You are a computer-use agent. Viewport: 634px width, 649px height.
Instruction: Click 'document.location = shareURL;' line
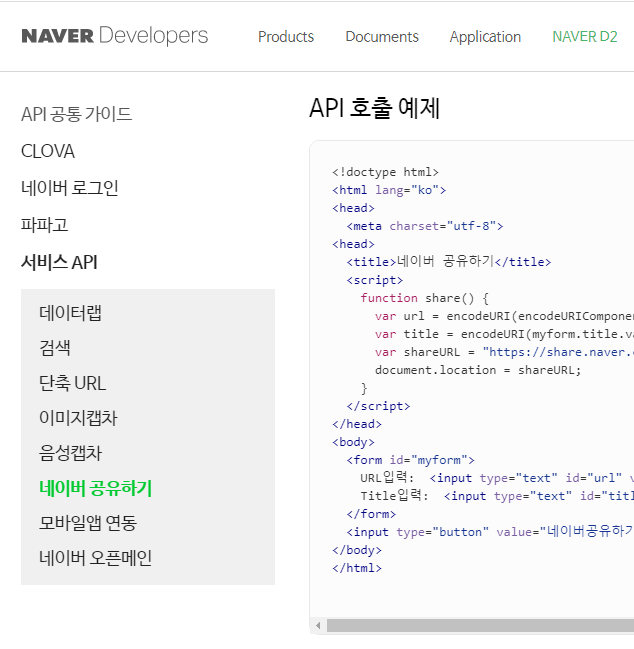(x=478, y=370)
